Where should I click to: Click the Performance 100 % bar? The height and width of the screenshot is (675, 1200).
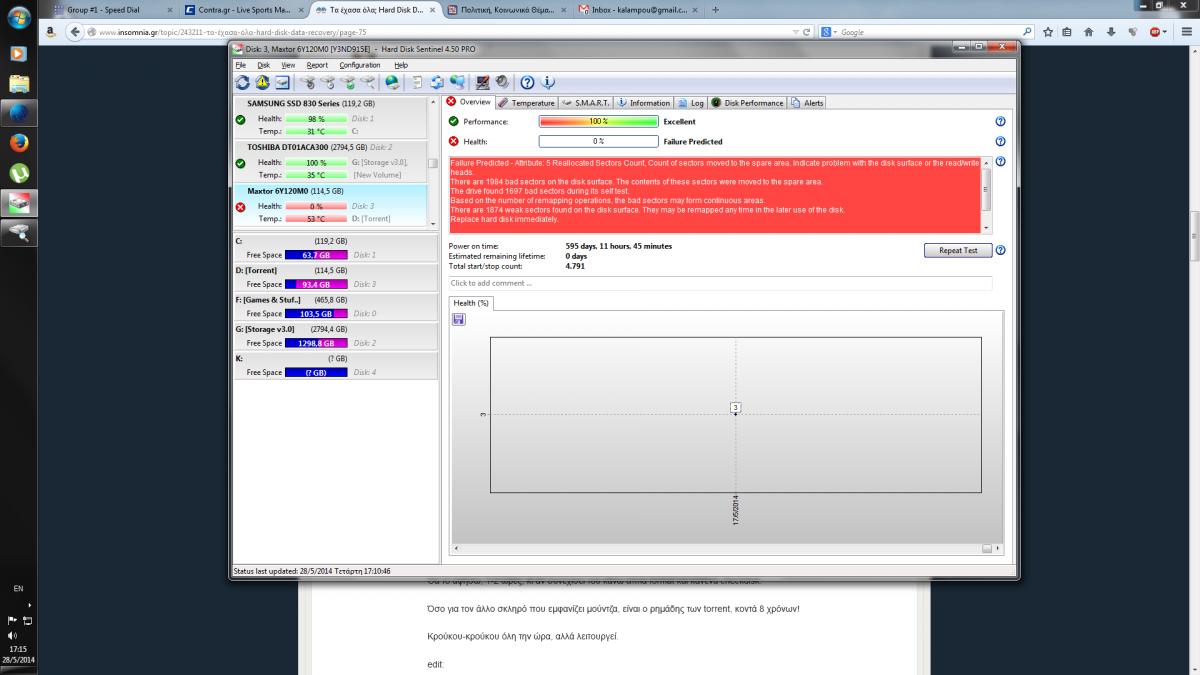(598, 121)
